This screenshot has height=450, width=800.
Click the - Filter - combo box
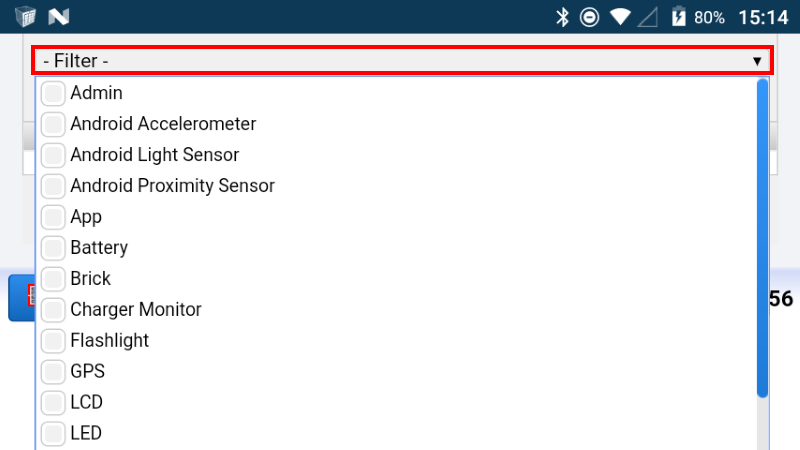[x=403, y=61]
